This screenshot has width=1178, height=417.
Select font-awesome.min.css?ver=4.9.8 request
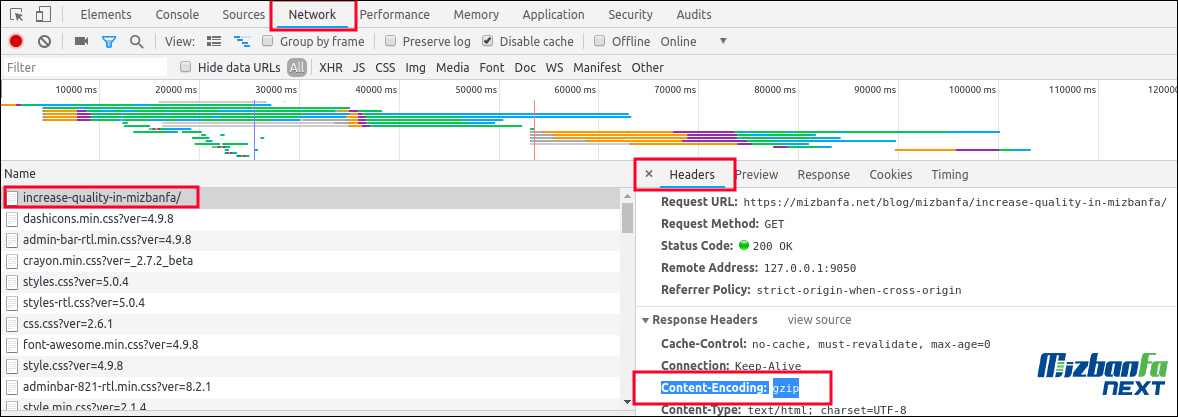coord(310,346)
